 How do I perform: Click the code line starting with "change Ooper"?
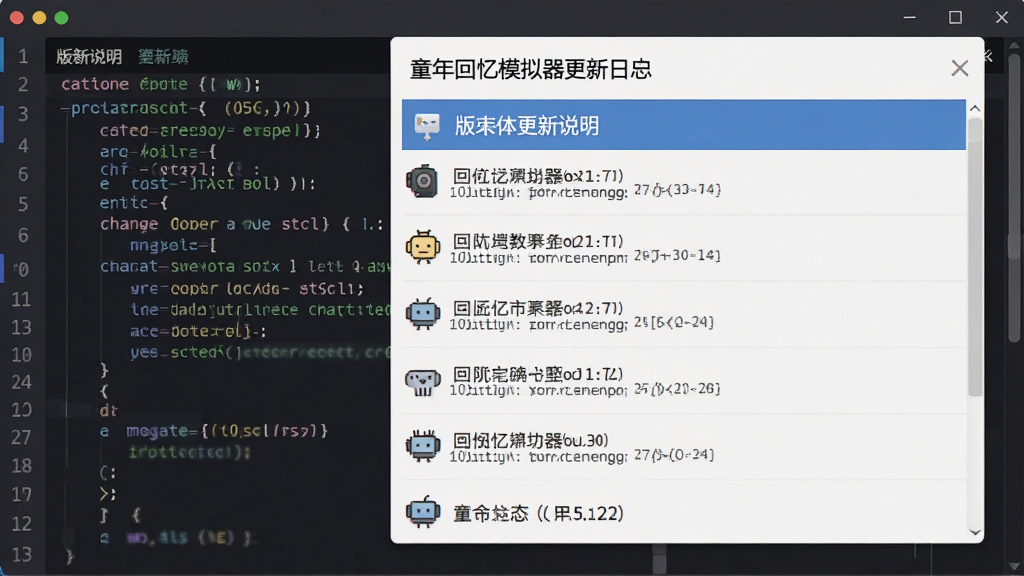tap(242, 224)
